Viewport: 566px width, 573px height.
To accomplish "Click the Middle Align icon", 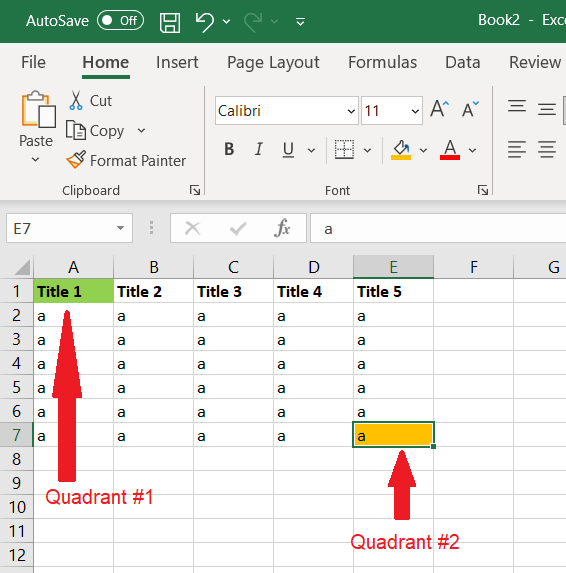I will coord(547,109).
